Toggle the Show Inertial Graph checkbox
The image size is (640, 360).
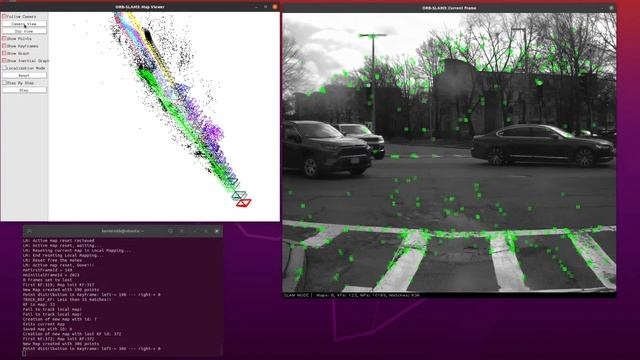pyautogui.click(x=4, y=60)
